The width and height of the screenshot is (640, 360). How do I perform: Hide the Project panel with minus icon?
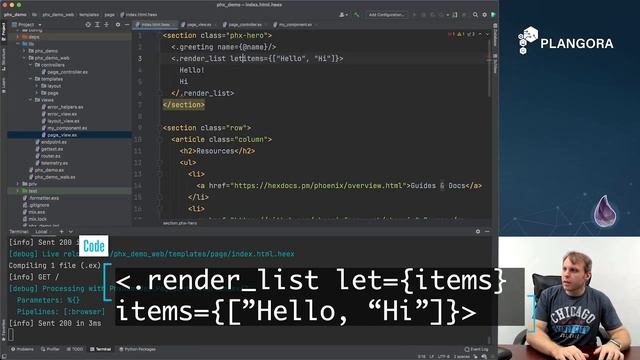coord(127,25)
